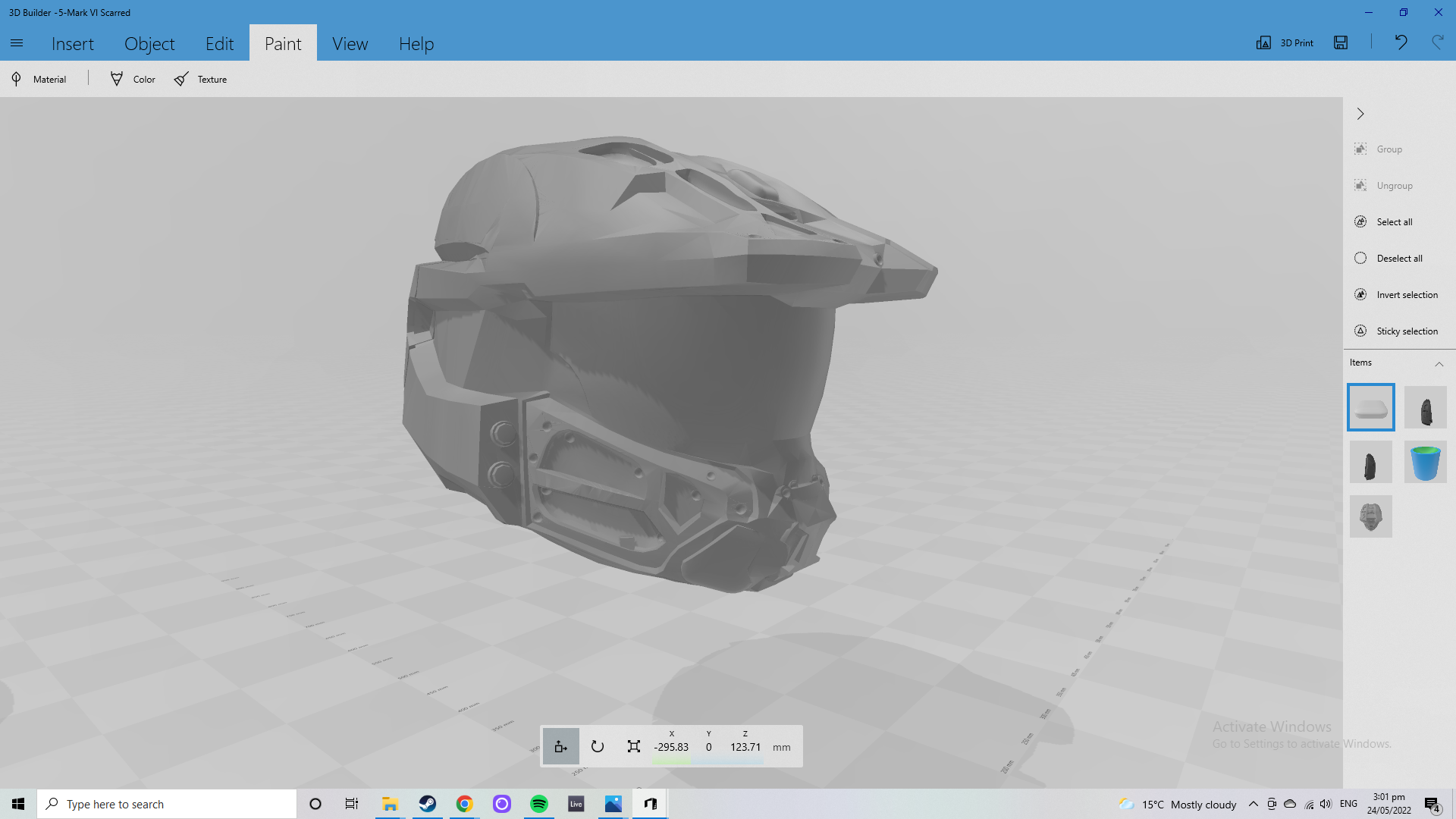Image resolution: width=1456 pixels, height=819 pixels.
Task: Click Deselect all
Action: click(x=1389, y=258)
